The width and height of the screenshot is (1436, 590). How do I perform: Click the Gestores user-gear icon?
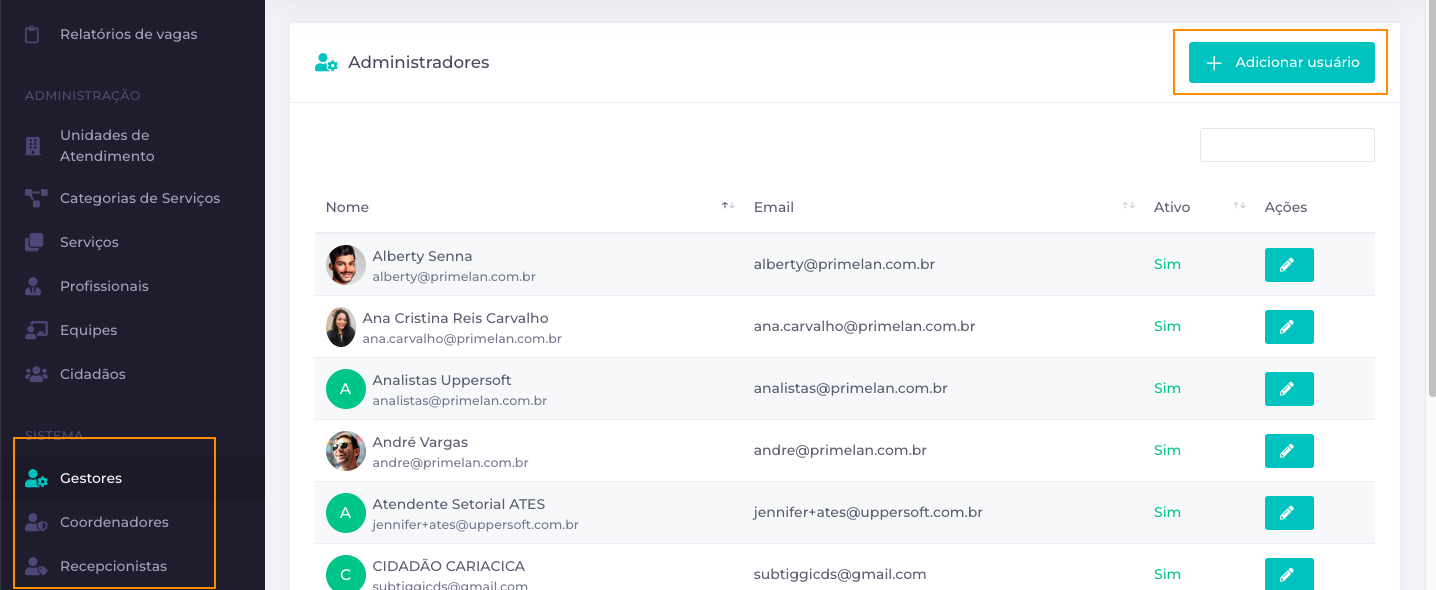pyautogui.click(x=36, y=478)
